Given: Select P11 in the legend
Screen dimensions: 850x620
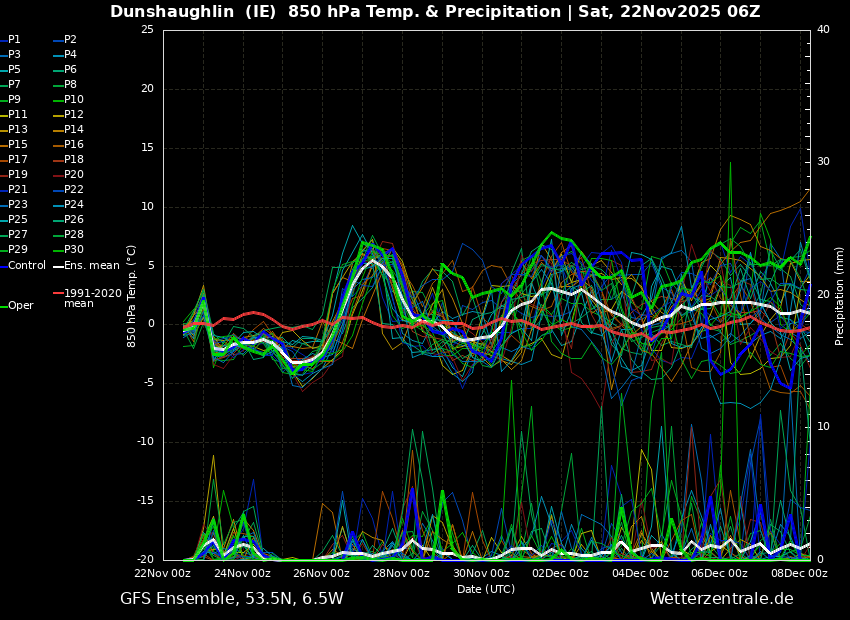Looking at the screenshot, I should click(17, 114).
